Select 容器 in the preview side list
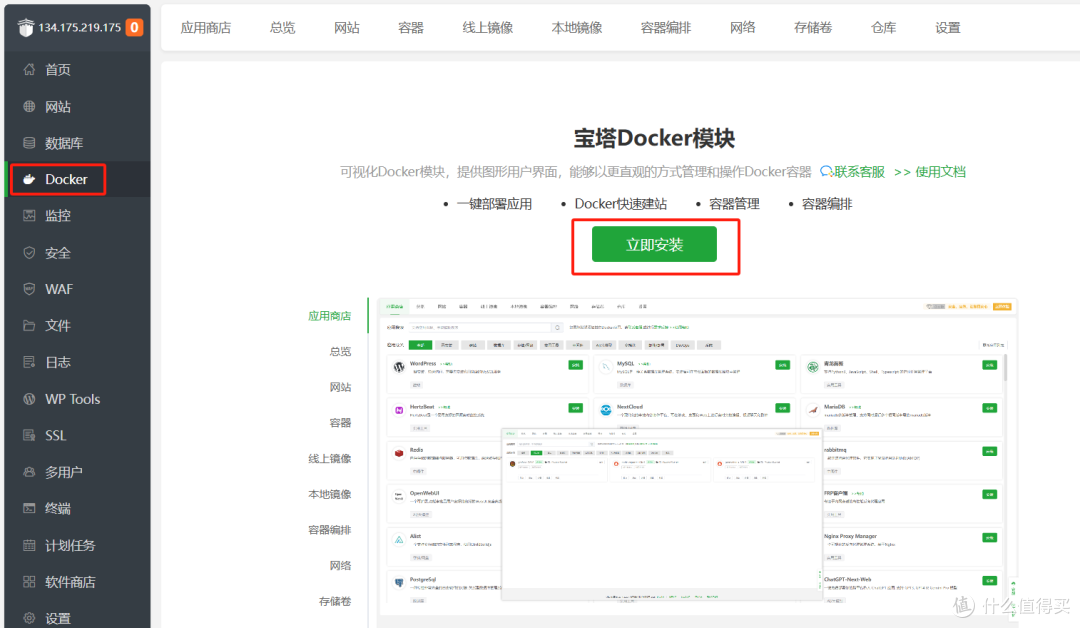This screenshot has width=1080, height=628. click(x=340, y=423)
